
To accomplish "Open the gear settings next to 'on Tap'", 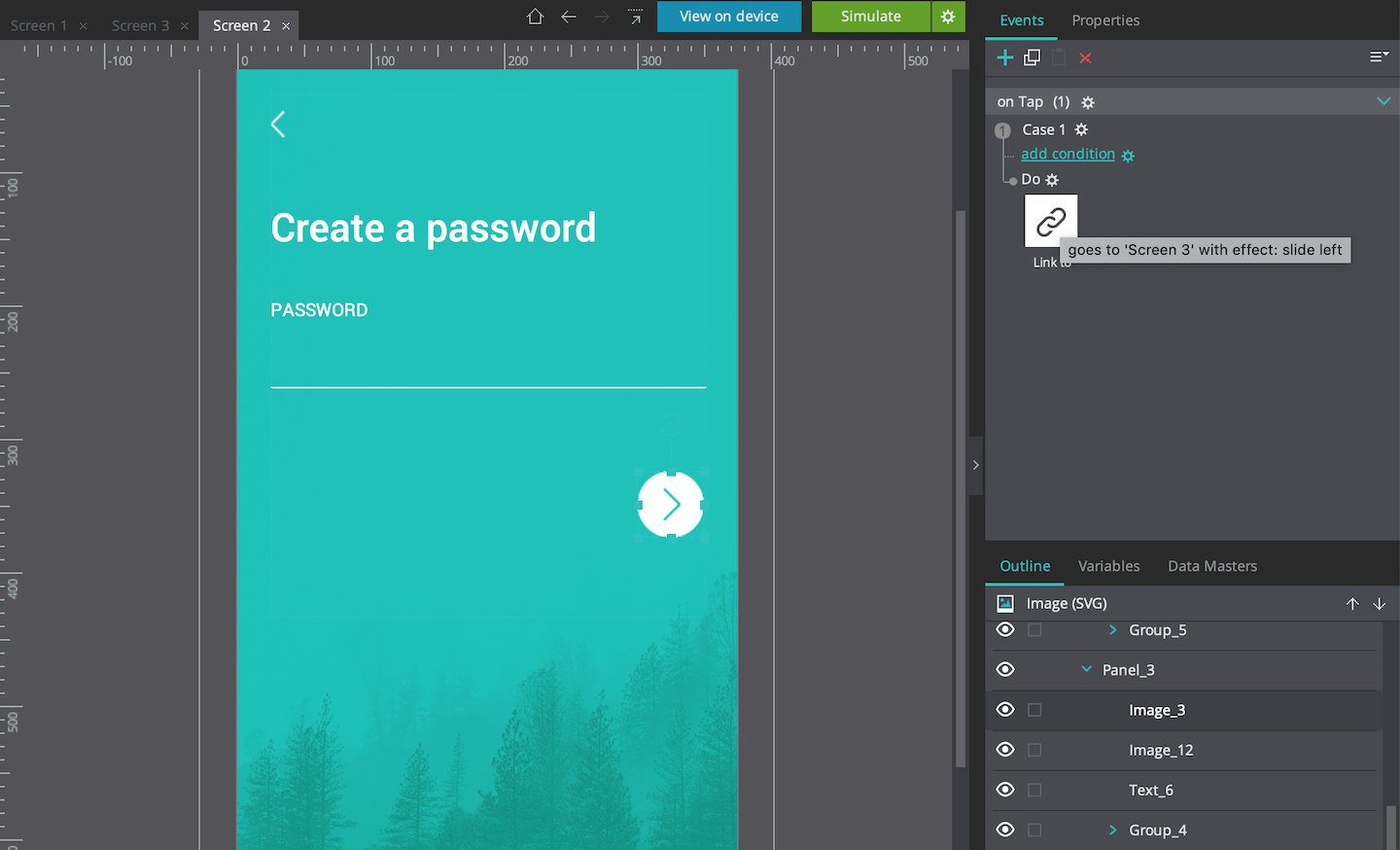I will (1088, 101).
